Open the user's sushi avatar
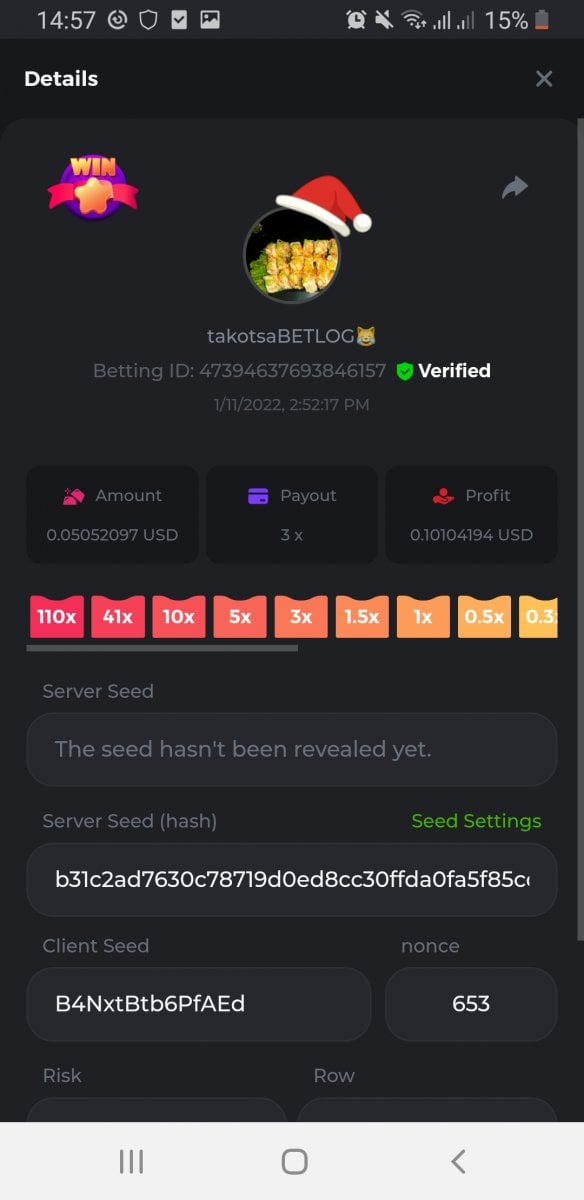 pos(291,255)
